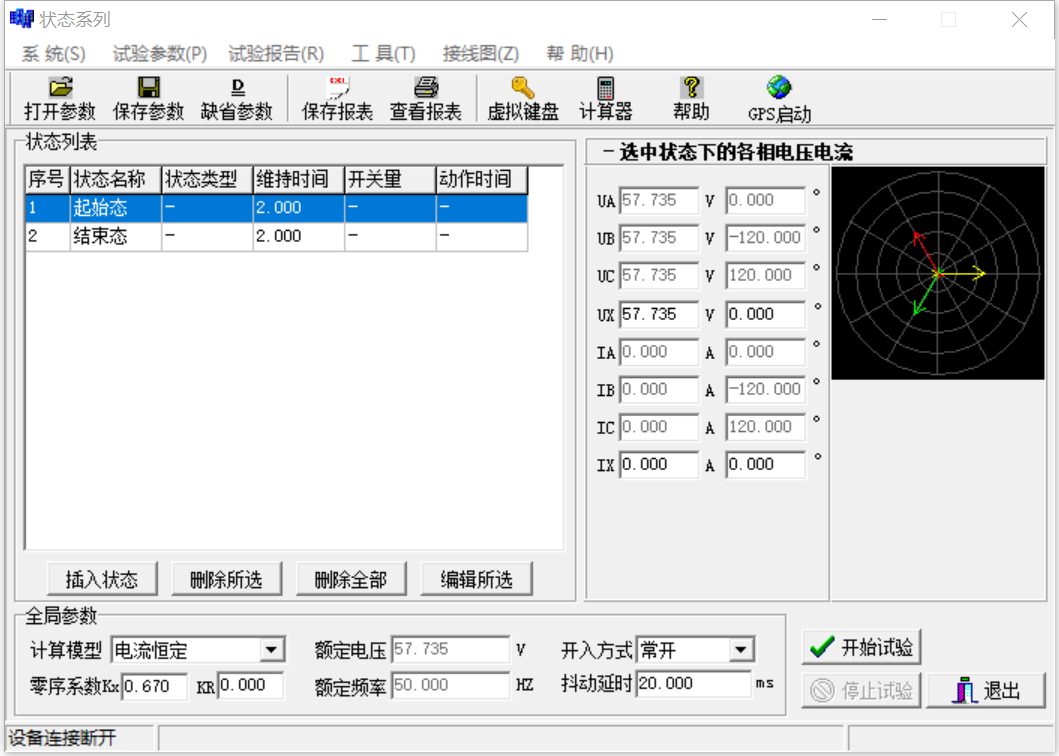
Task: Open the 计算模型 calculation model dropdown
Action: pos(270,650)
